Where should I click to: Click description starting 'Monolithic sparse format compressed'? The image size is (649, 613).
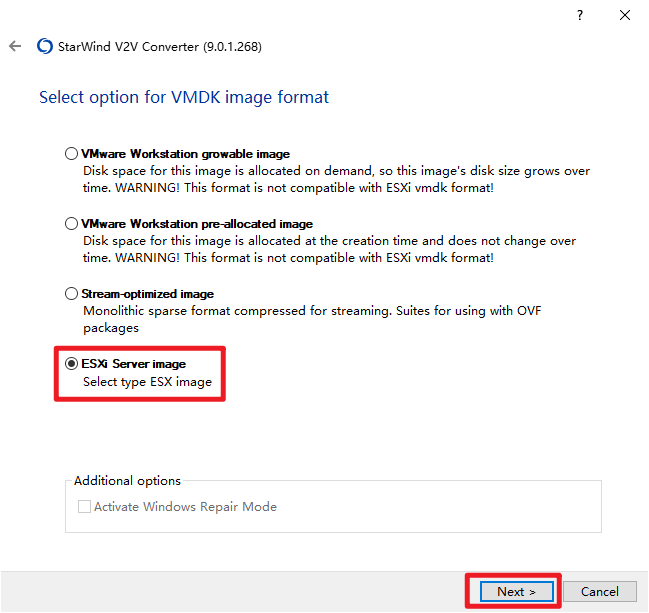(312, 319)
